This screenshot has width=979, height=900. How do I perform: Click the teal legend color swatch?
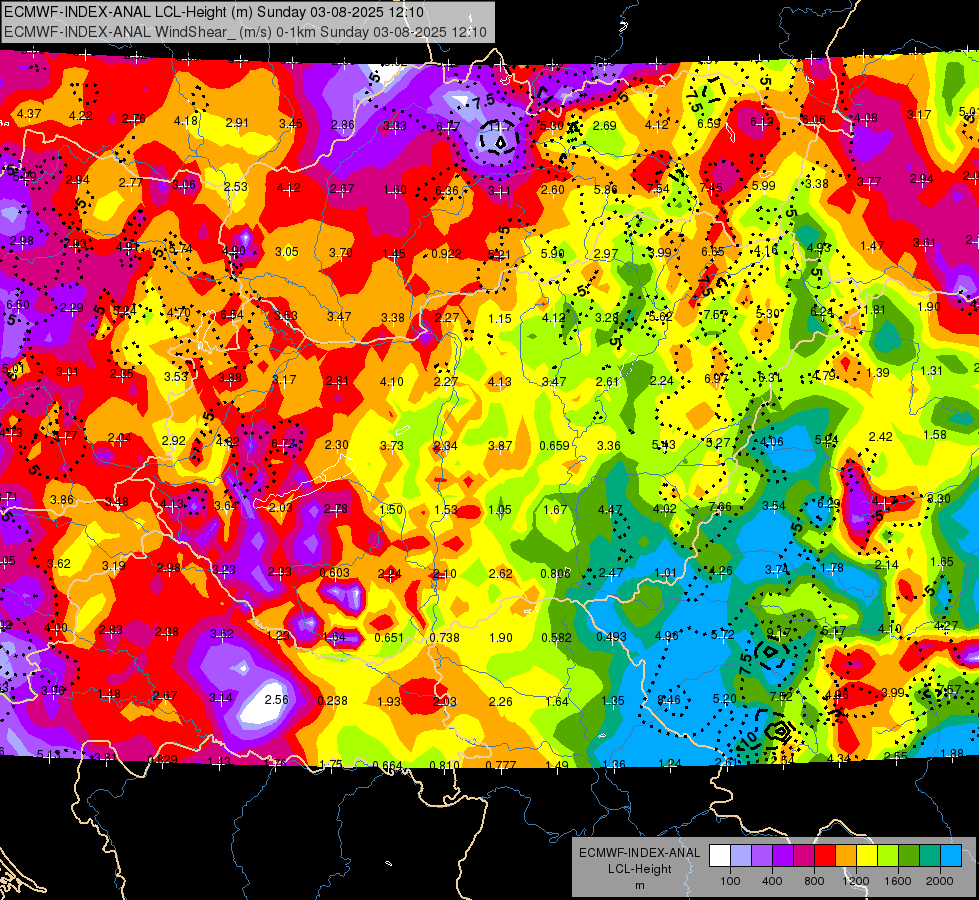click(x=931, y=856)
